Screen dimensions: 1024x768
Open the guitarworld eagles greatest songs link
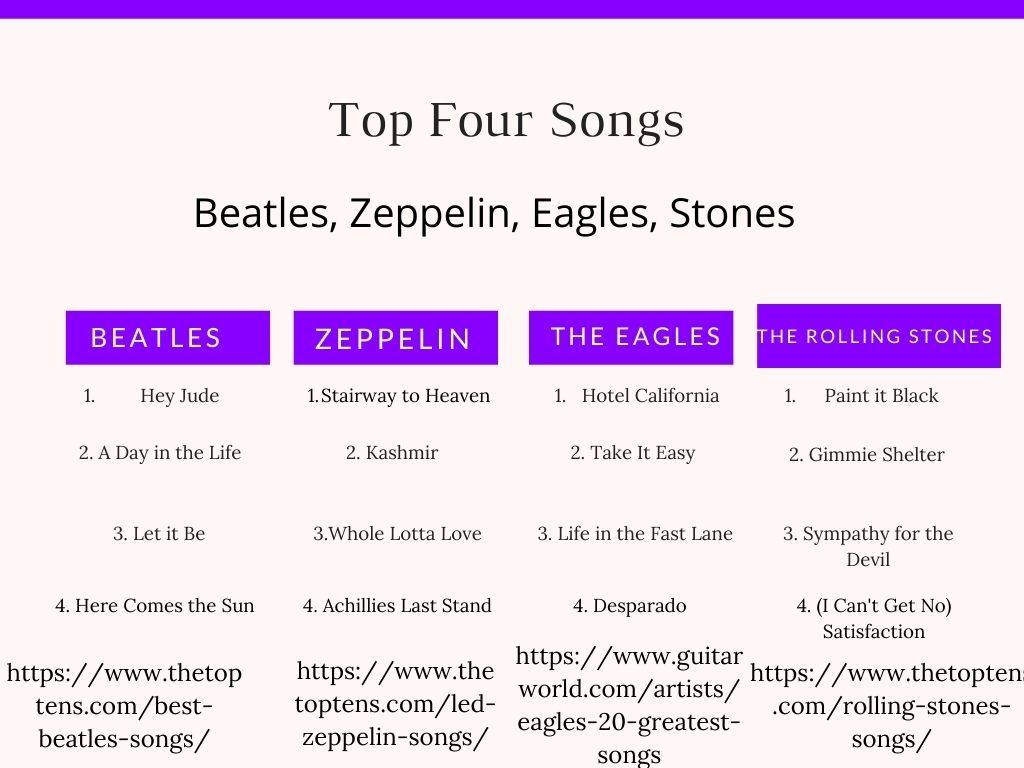[629, 704]
